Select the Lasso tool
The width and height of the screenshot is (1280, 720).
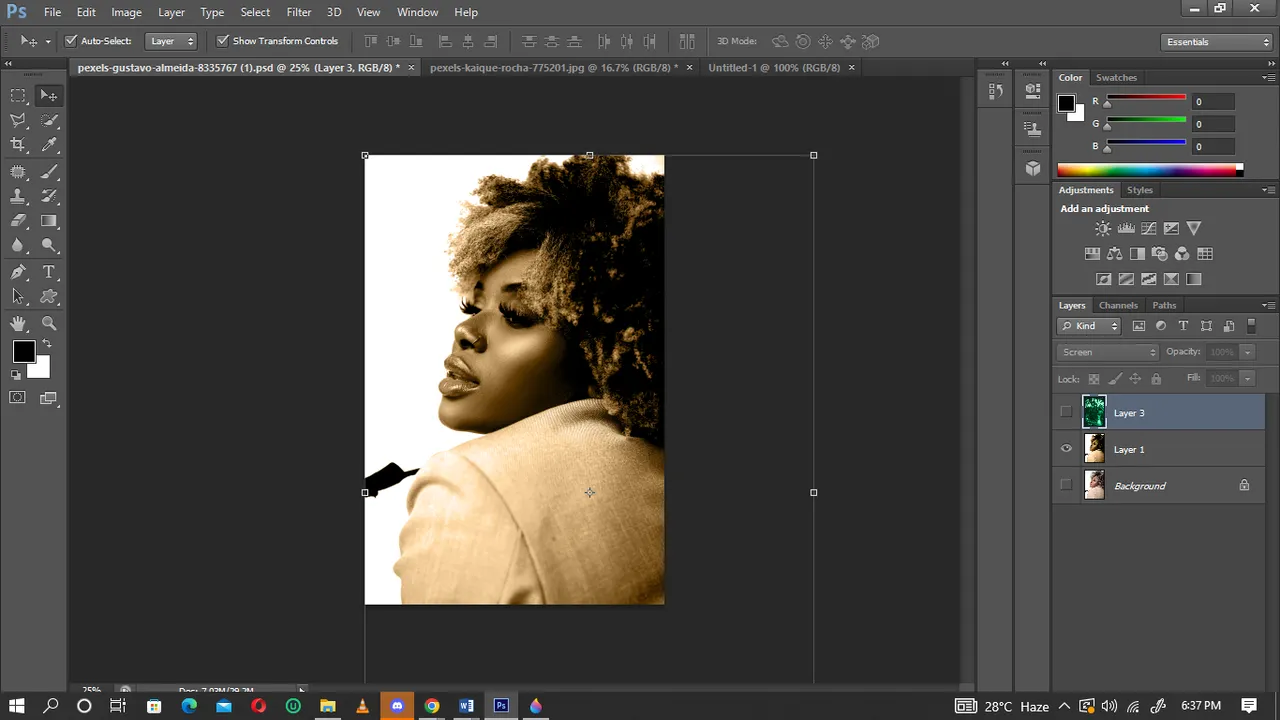click(x=18, y=120)
